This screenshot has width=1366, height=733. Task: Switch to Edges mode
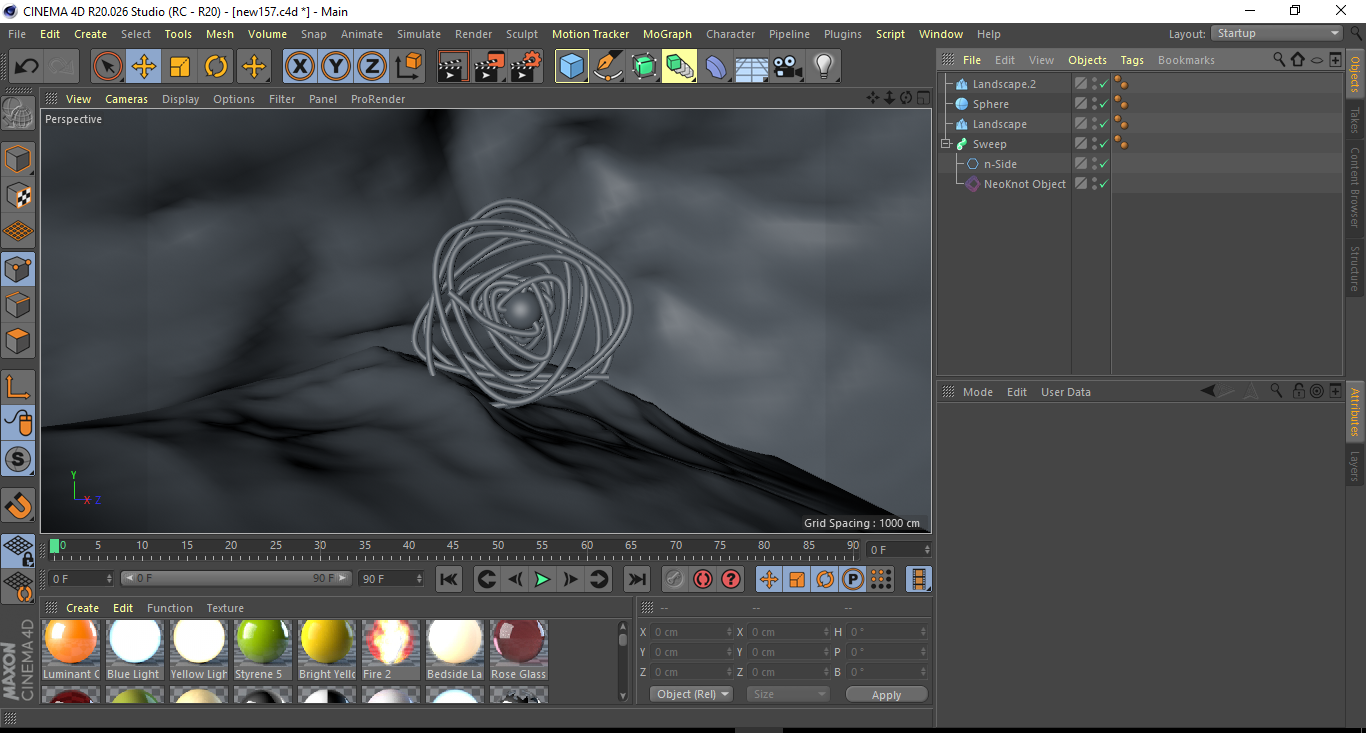18,305
